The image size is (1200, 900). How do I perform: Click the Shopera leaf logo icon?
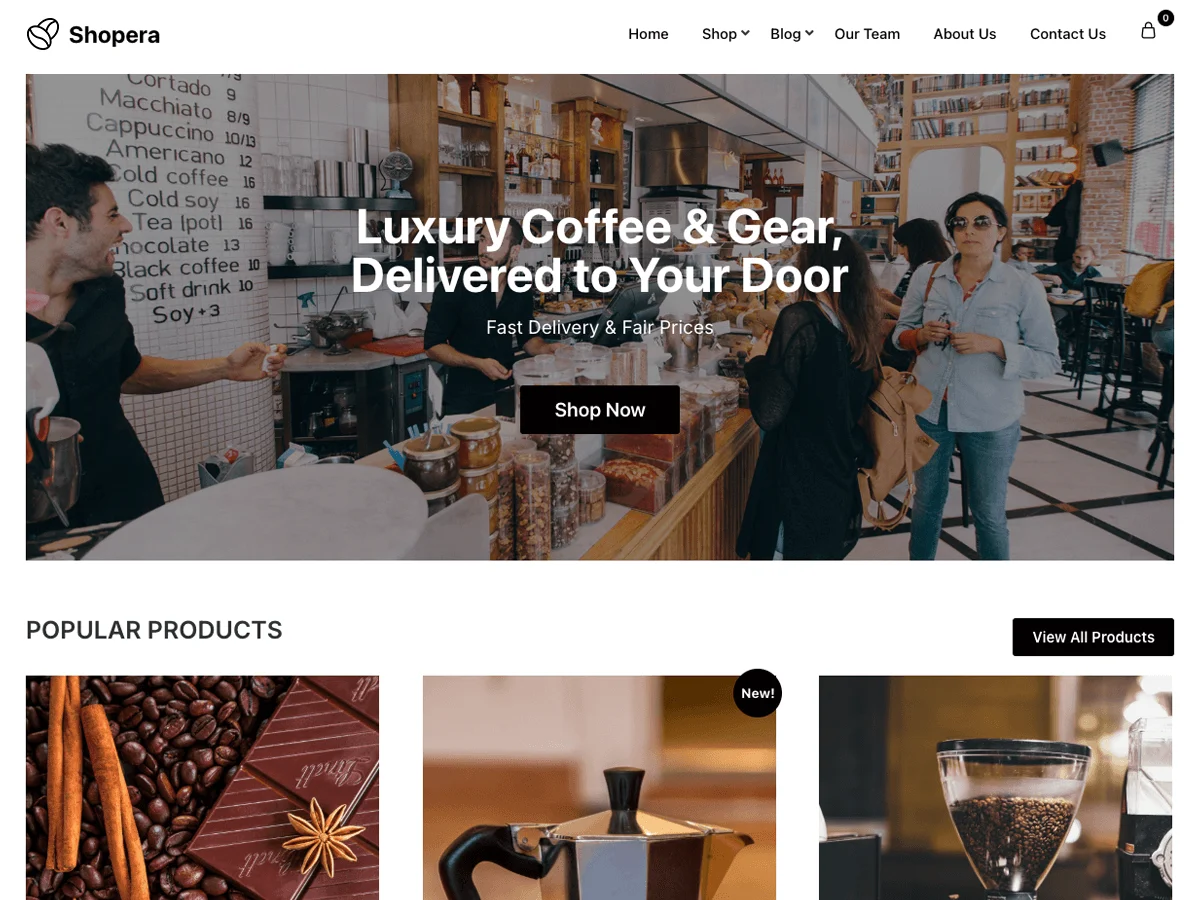coord(43,34)
